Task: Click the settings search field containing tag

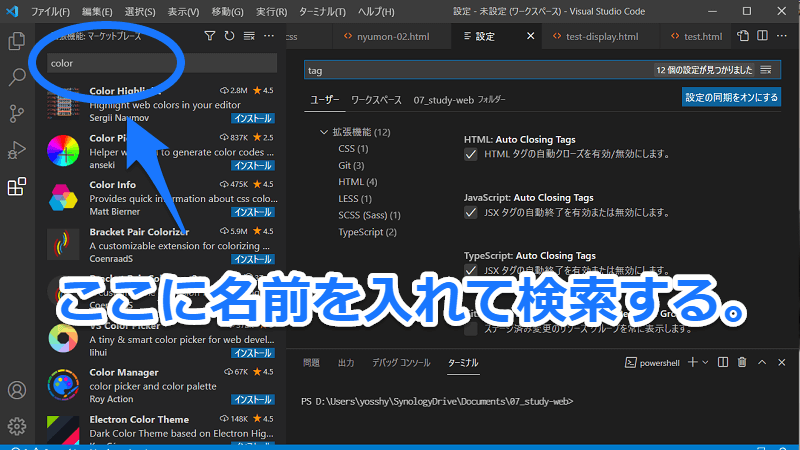Action: (480, 70)
